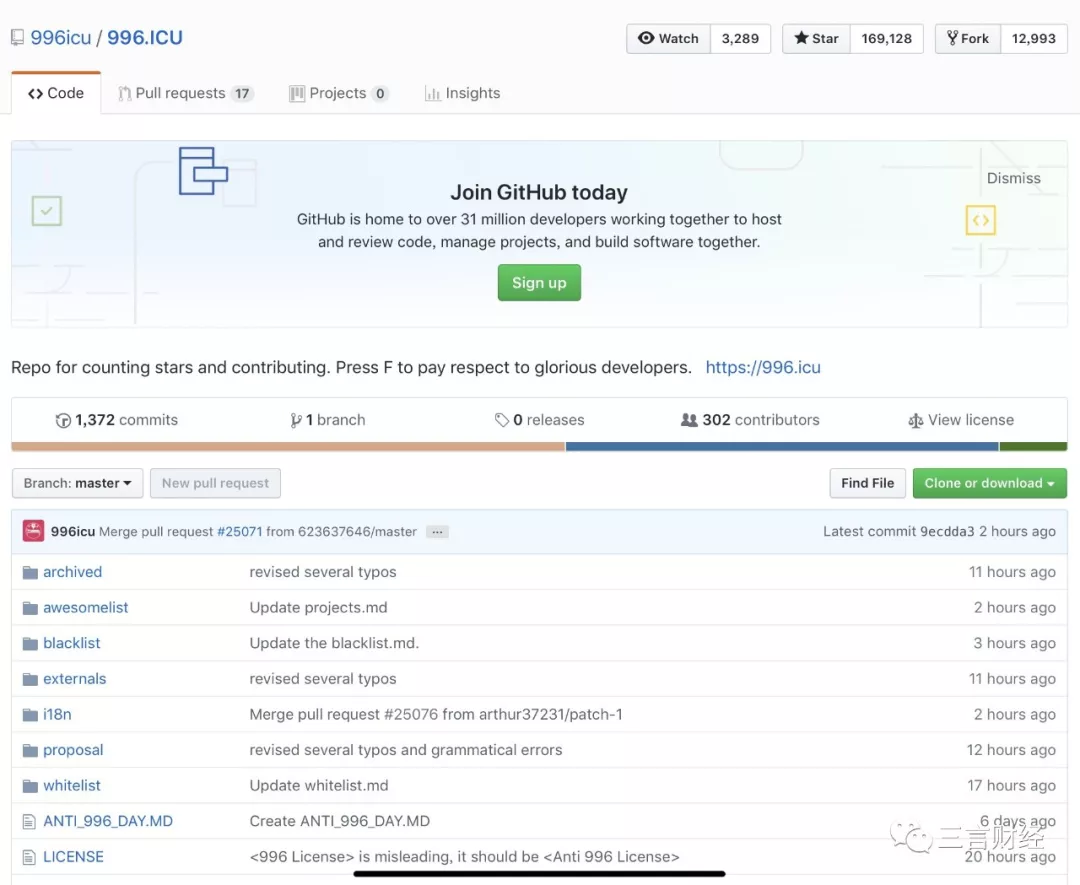The height and width of the screenshot is (885, 1080).
Task: Click the folder icon for whitelist
Action: pyautogui.click(x=30, y=786)
